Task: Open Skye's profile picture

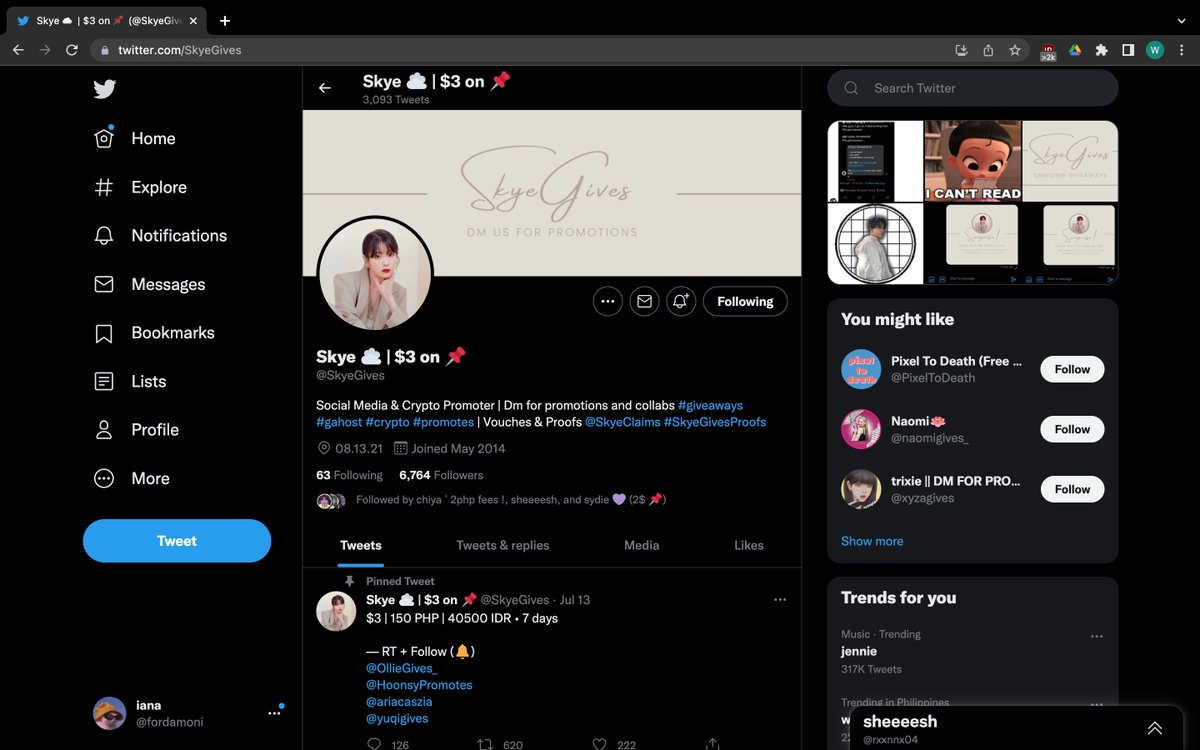Action: tap(375, 274)
